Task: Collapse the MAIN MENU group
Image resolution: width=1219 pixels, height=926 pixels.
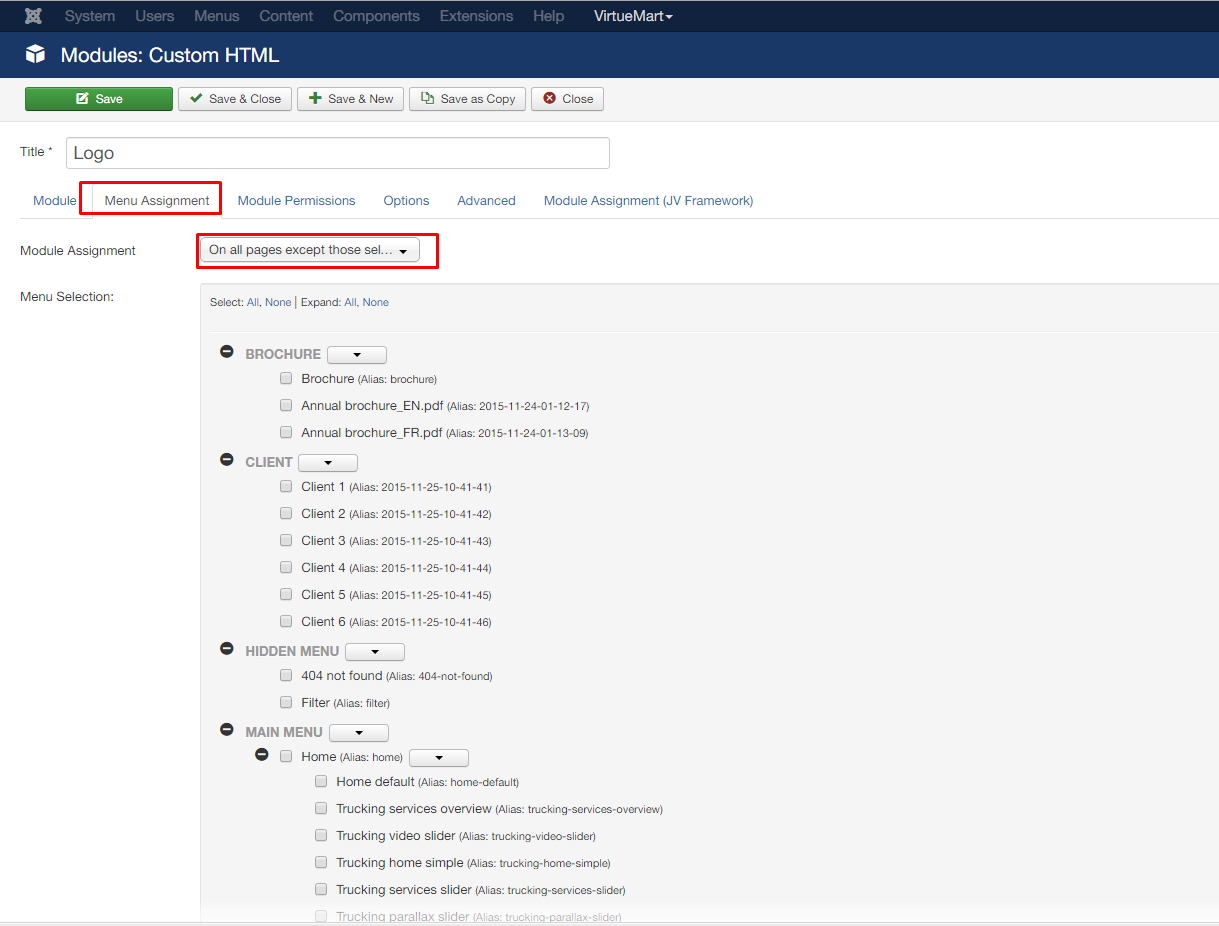Action: click(227, 731)
